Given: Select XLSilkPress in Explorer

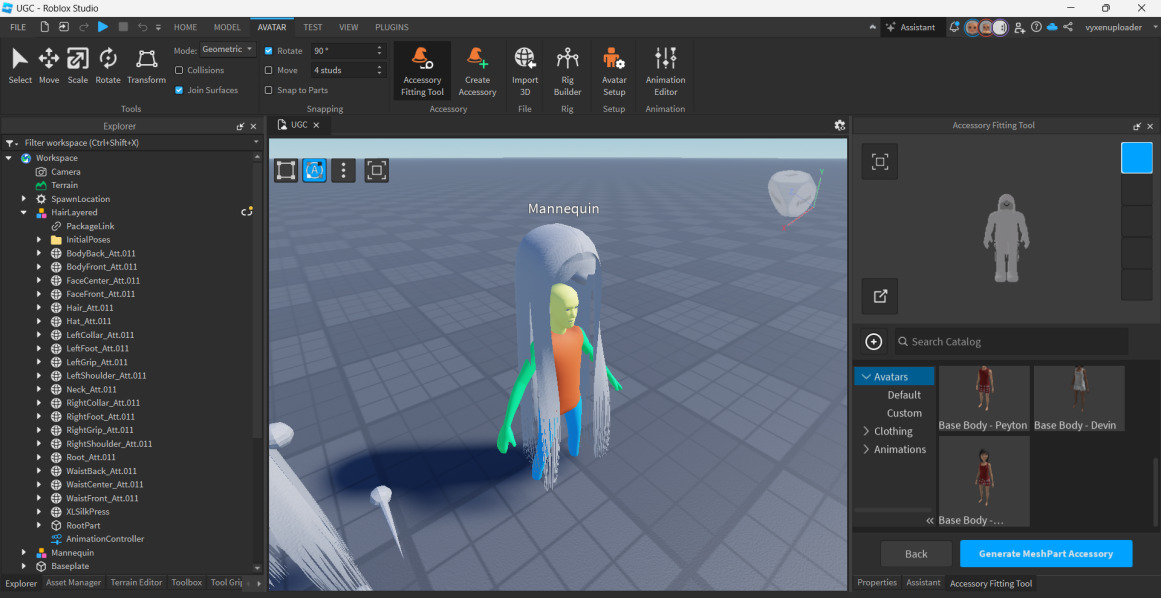Looking at the screenshot, I should tap(88, 511).
